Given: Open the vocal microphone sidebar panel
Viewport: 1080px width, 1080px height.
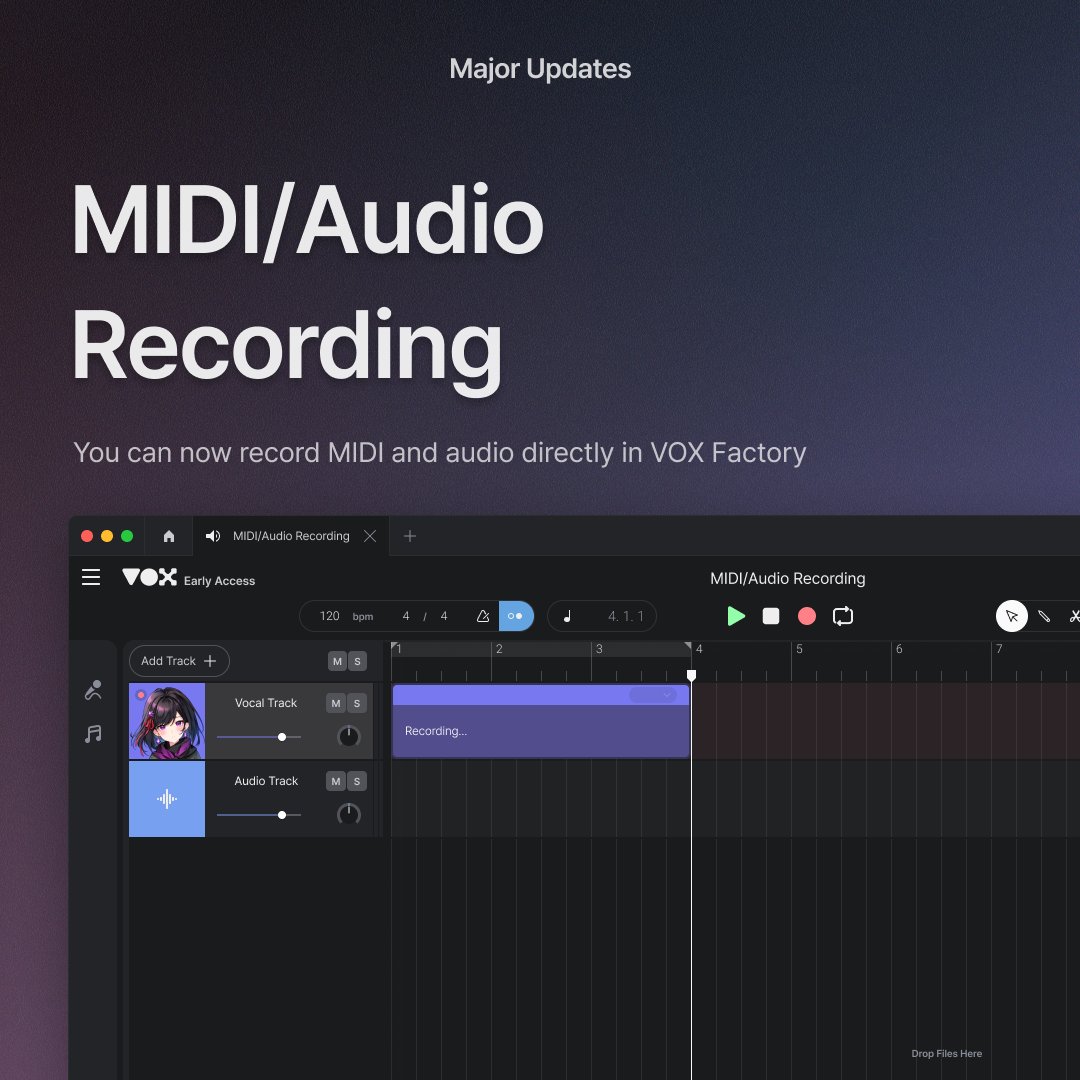Looking at the screenshot, I should (93, 689).
